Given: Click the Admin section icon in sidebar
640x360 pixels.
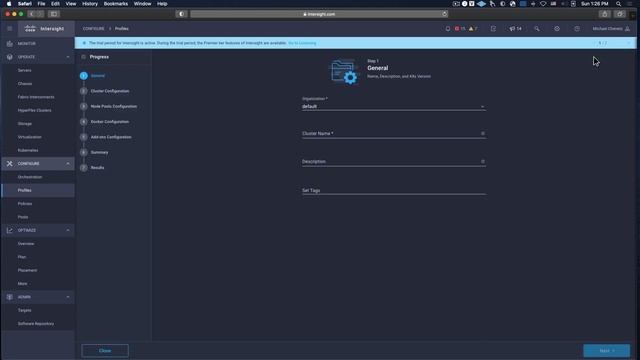Looking at the screenshot, I should pyautogui.click(x=9, y=297).
